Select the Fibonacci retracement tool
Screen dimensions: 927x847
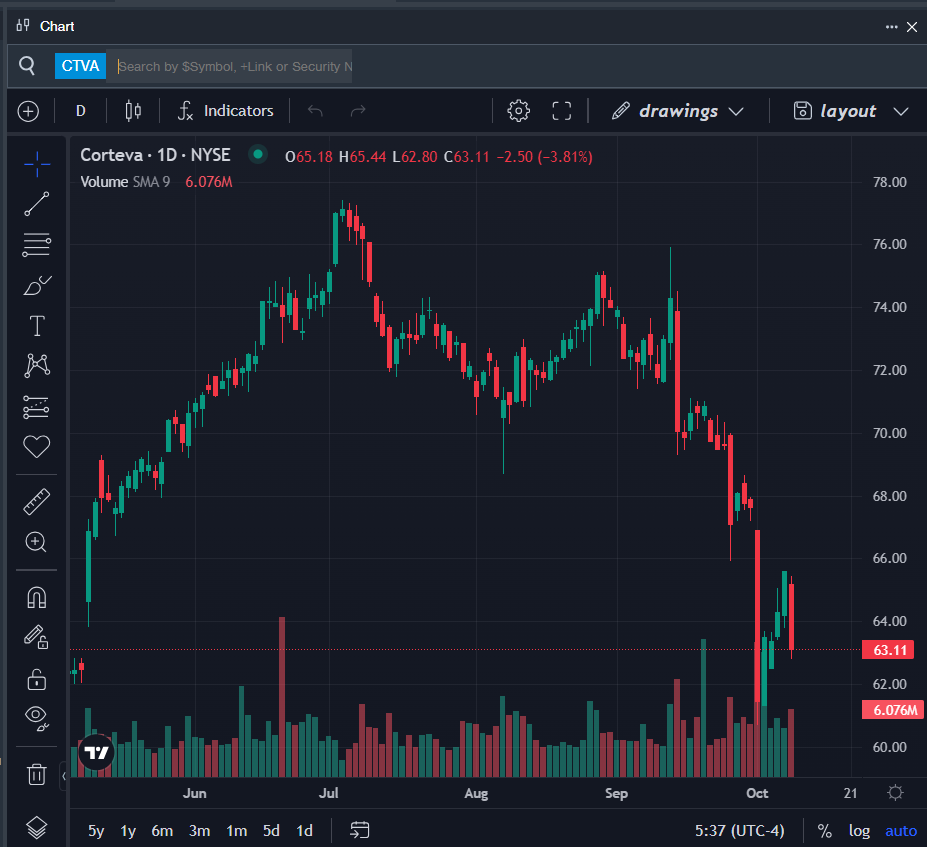click(37, 244)
